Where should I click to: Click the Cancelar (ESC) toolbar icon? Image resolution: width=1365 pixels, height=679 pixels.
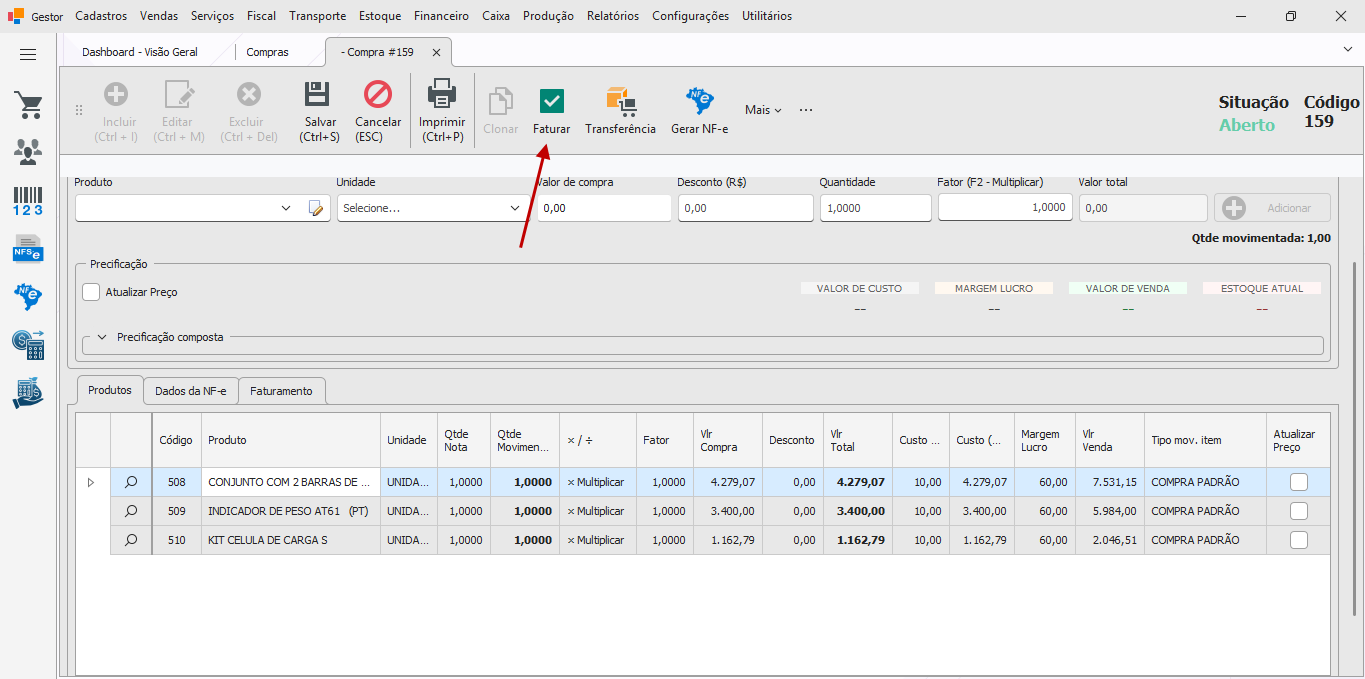378,95
